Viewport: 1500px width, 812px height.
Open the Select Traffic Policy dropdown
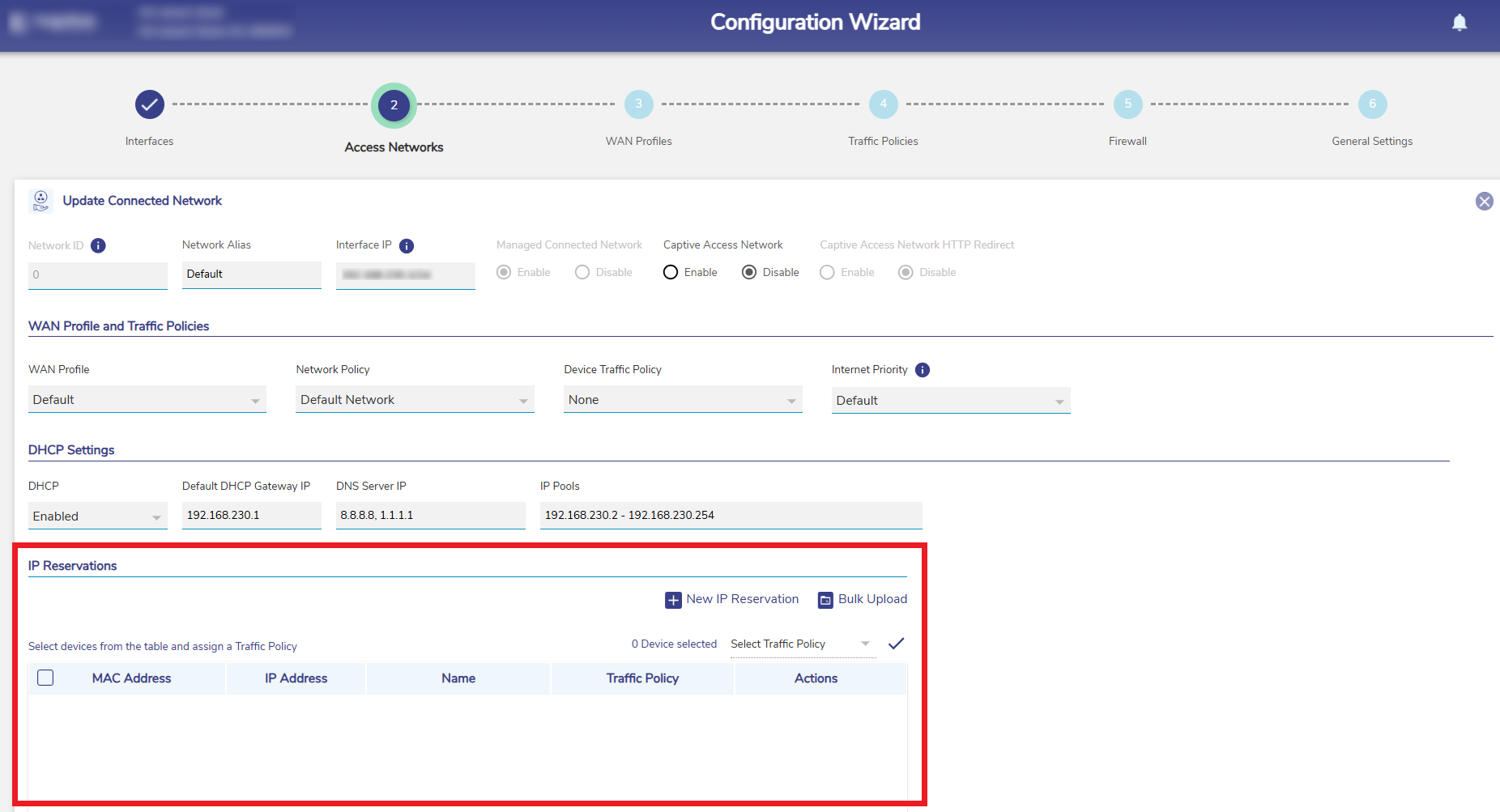tap(803, 644)
